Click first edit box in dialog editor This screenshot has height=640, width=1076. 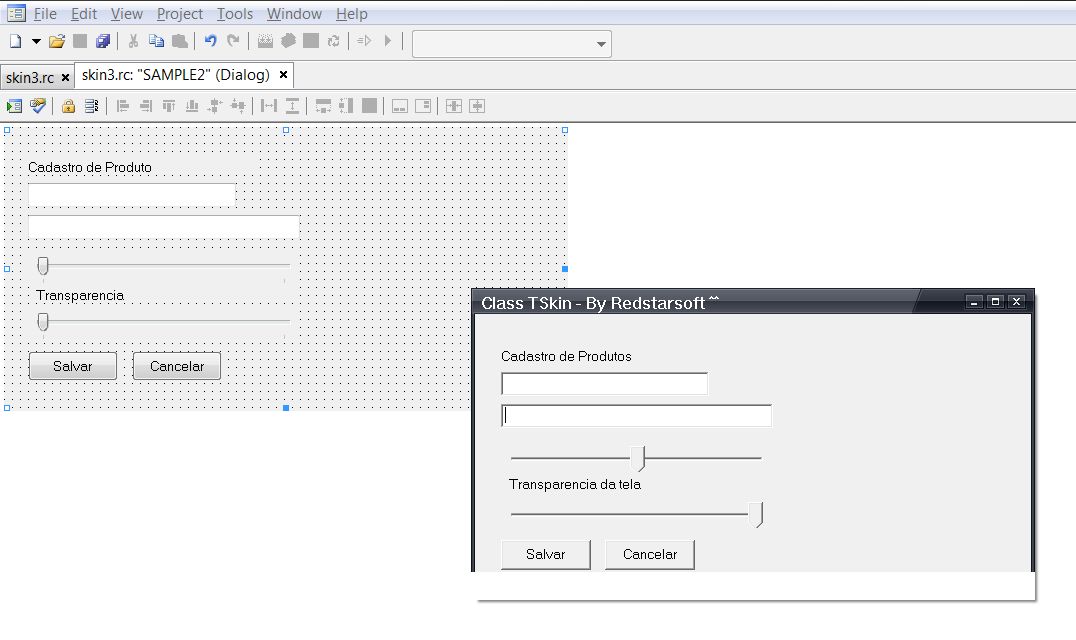coord(132,195)
